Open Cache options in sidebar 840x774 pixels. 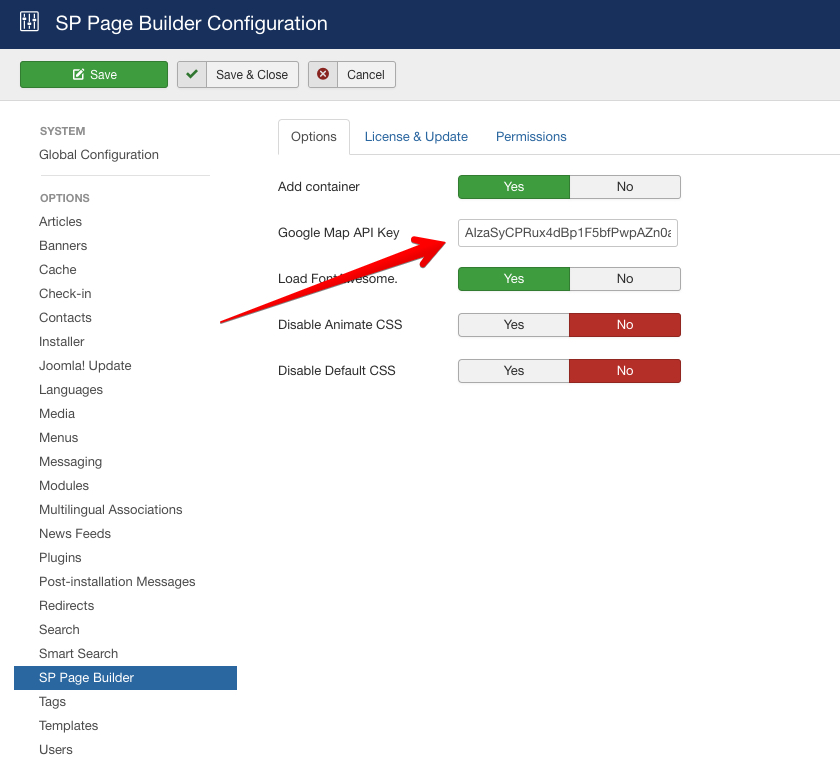[x=58, y=270]
